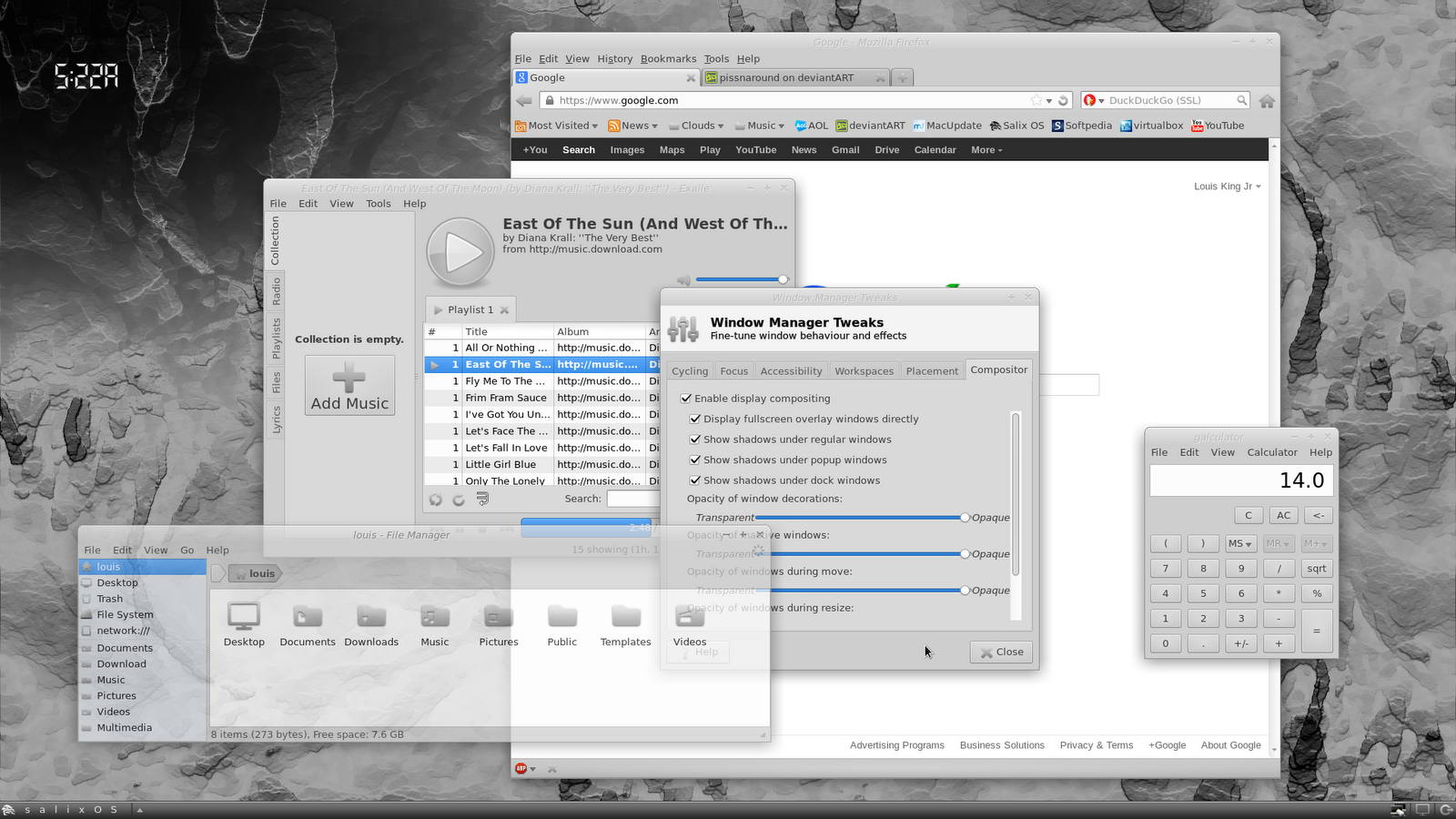Click the Privacy & Terms link
Image resolution: width=1456 pixels, height=819 pixels.
[x=1097, y=745]
